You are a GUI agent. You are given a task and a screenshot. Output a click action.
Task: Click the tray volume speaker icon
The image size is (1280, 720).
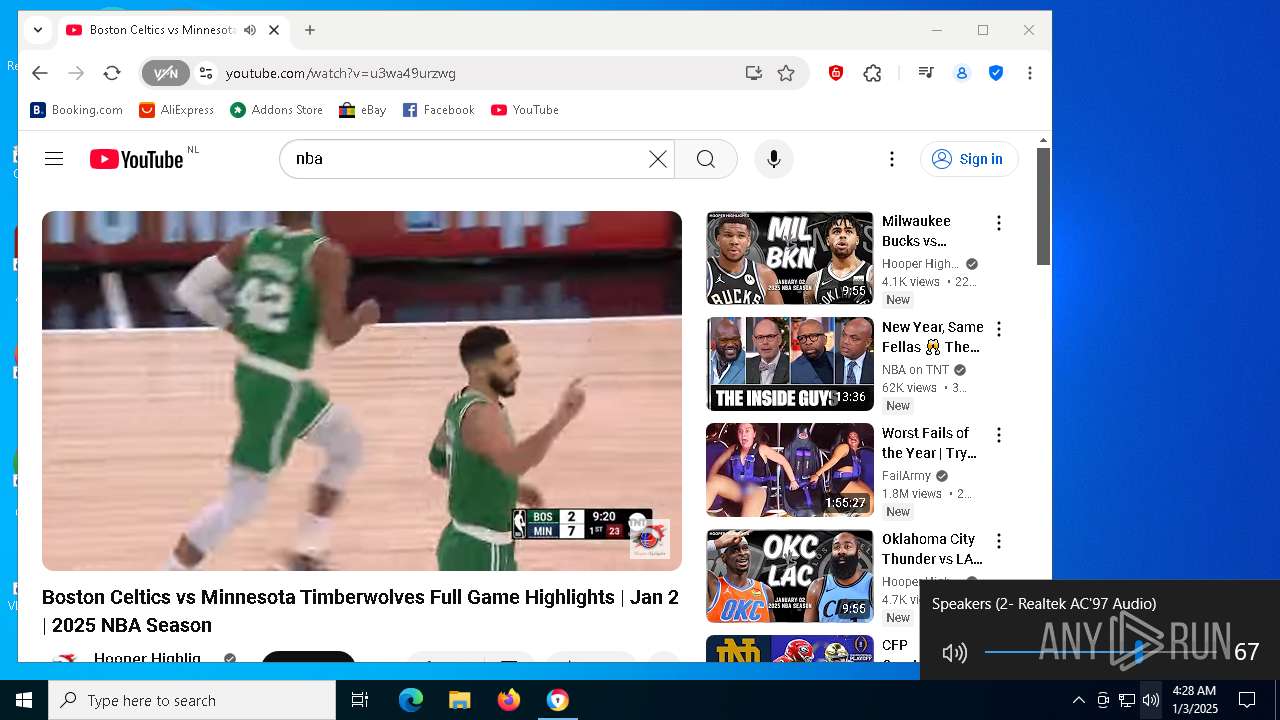(1150, 700)
